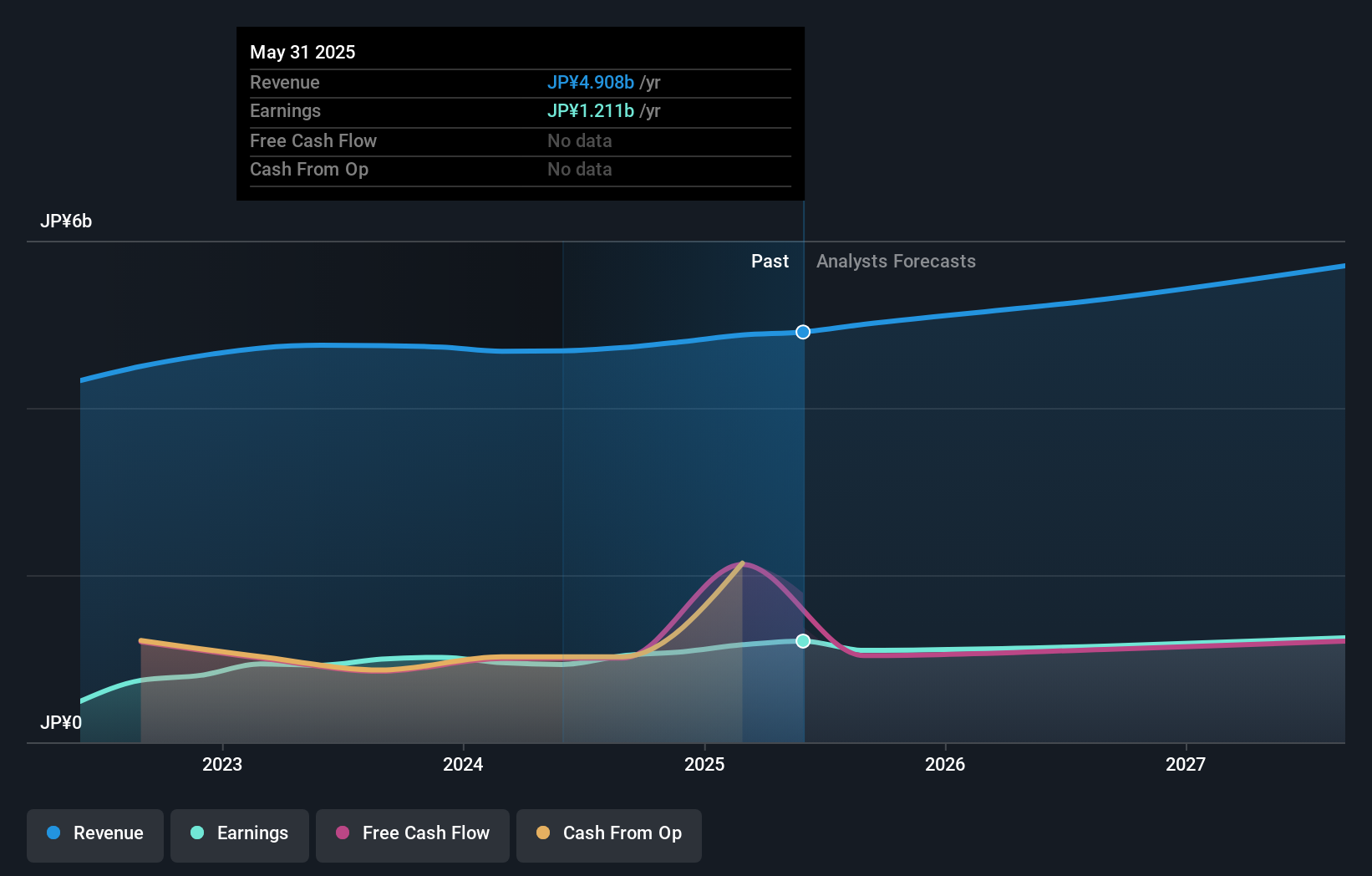
Task: Click the JP¥0 y-axis label
Action: [x=61, y=722]
